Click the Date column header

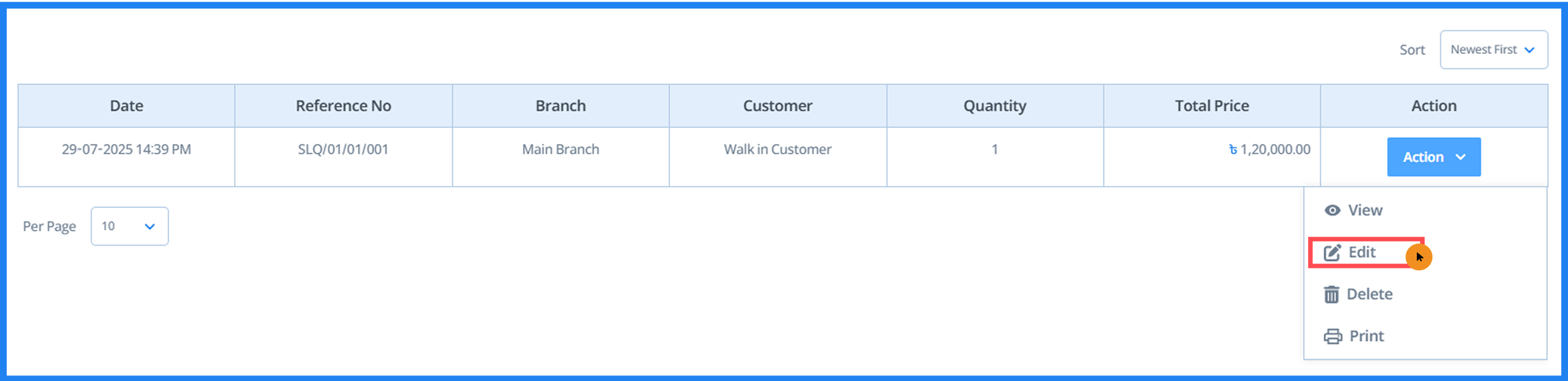coord(126,105)
